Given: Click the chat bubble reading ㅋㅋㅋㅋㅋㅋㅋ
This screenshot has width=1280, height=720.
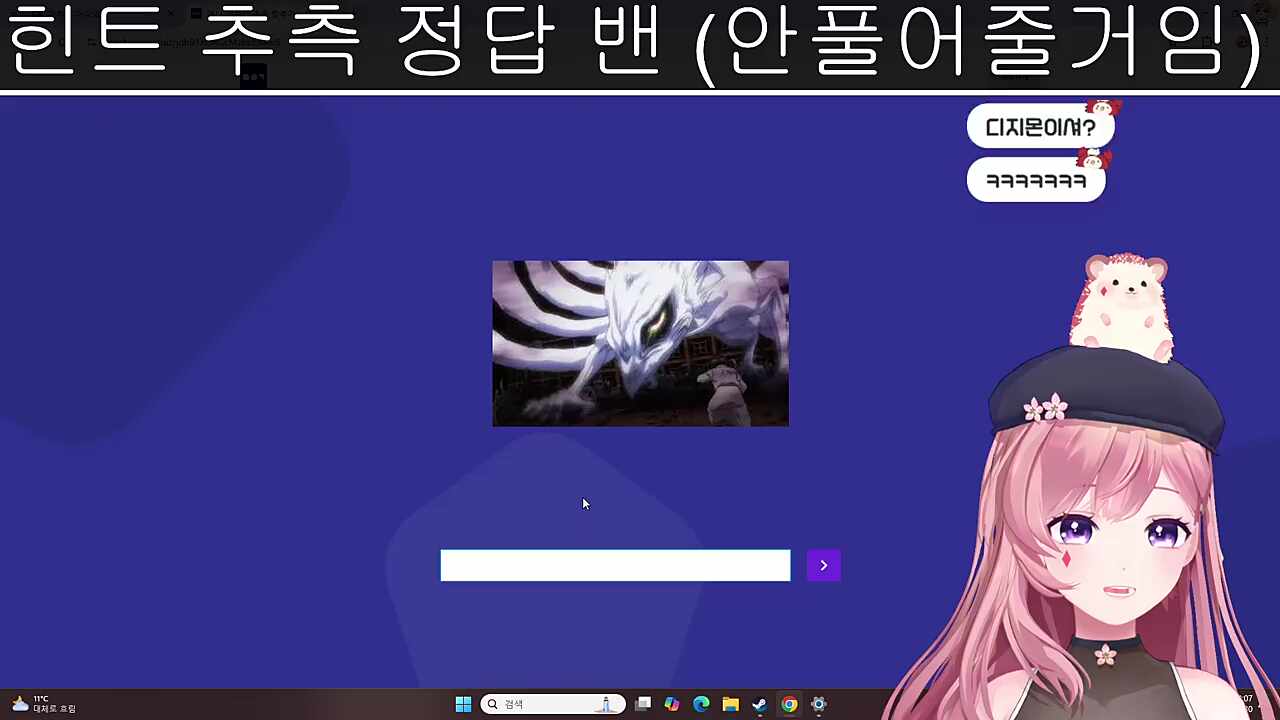Looking at the screenshot, I should point(1036,181).
